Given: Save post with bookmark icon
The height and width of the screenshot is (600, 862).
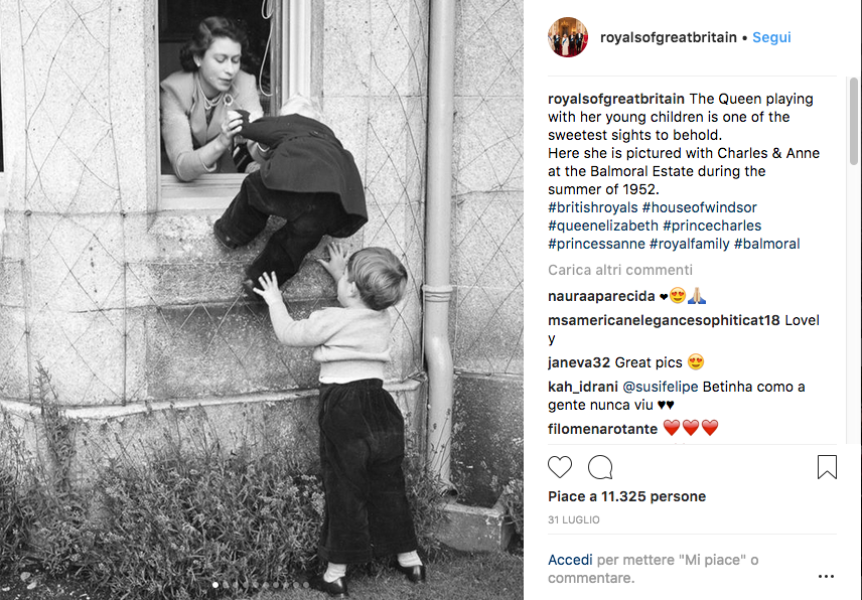Looking at the screenshot, I should (827, 467).
